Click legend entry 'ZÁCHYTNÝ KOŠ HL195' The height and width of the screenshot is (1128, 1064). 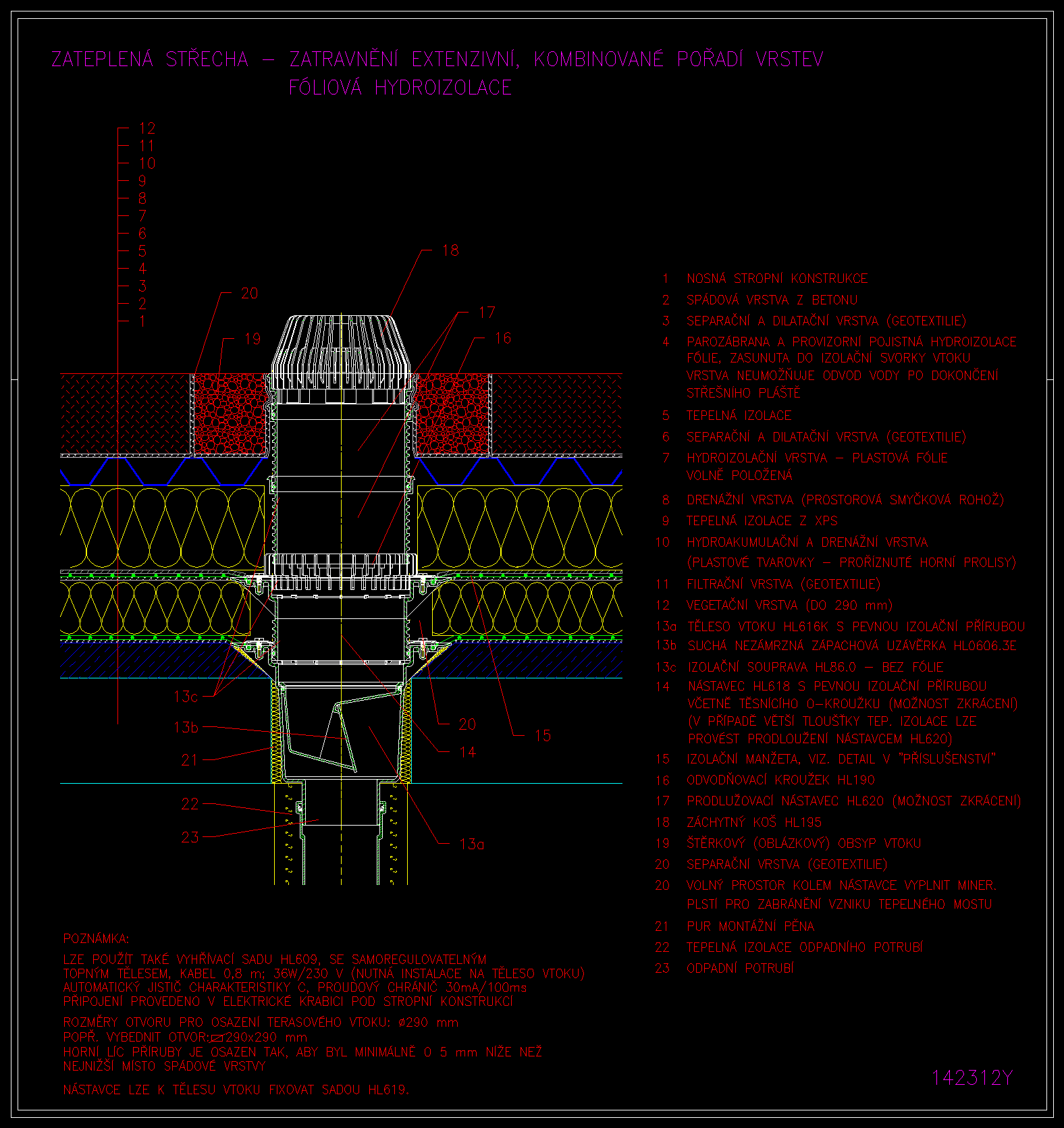pyautogui.click(x=754, y=822)
